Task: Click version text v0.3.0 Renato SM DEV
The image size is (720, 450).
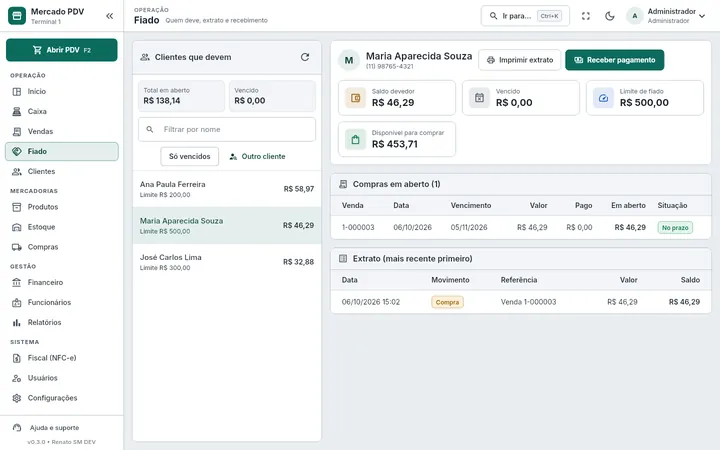Action: point(62,442)
